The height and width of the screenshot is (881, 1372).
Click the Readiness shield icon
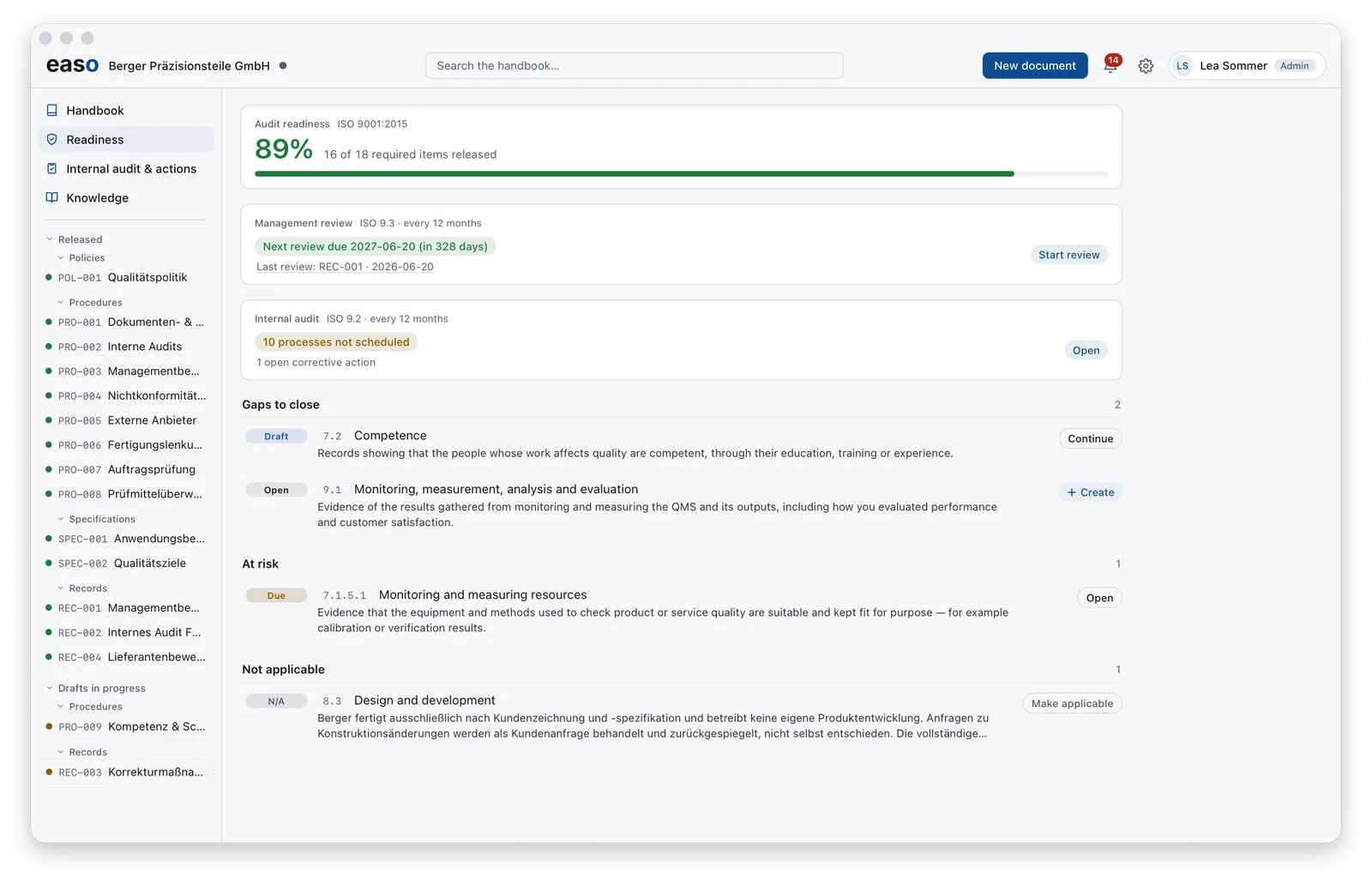51,140
